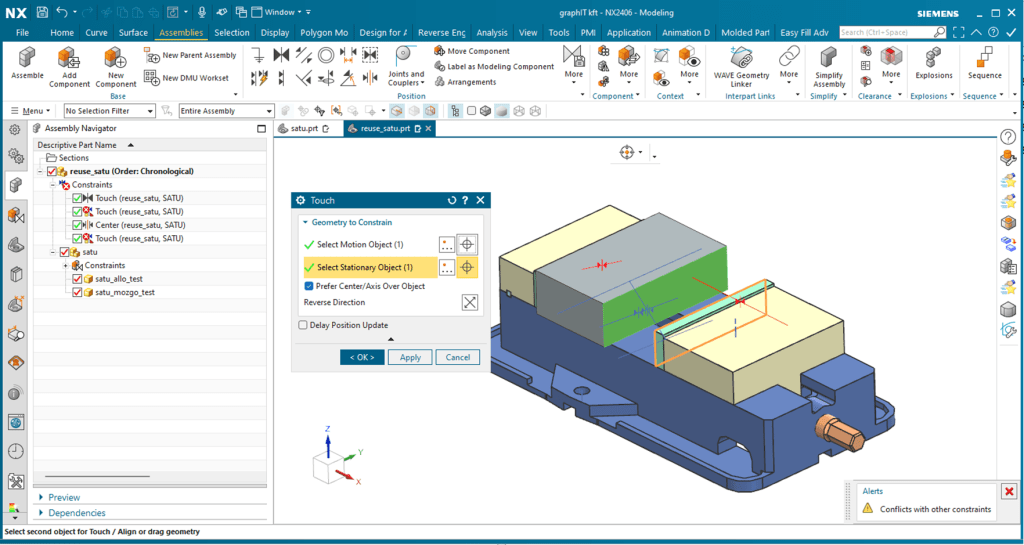Switch to the satu.prt document tab
This screenshot has height=545, width=1024.
tap(304, 129)
